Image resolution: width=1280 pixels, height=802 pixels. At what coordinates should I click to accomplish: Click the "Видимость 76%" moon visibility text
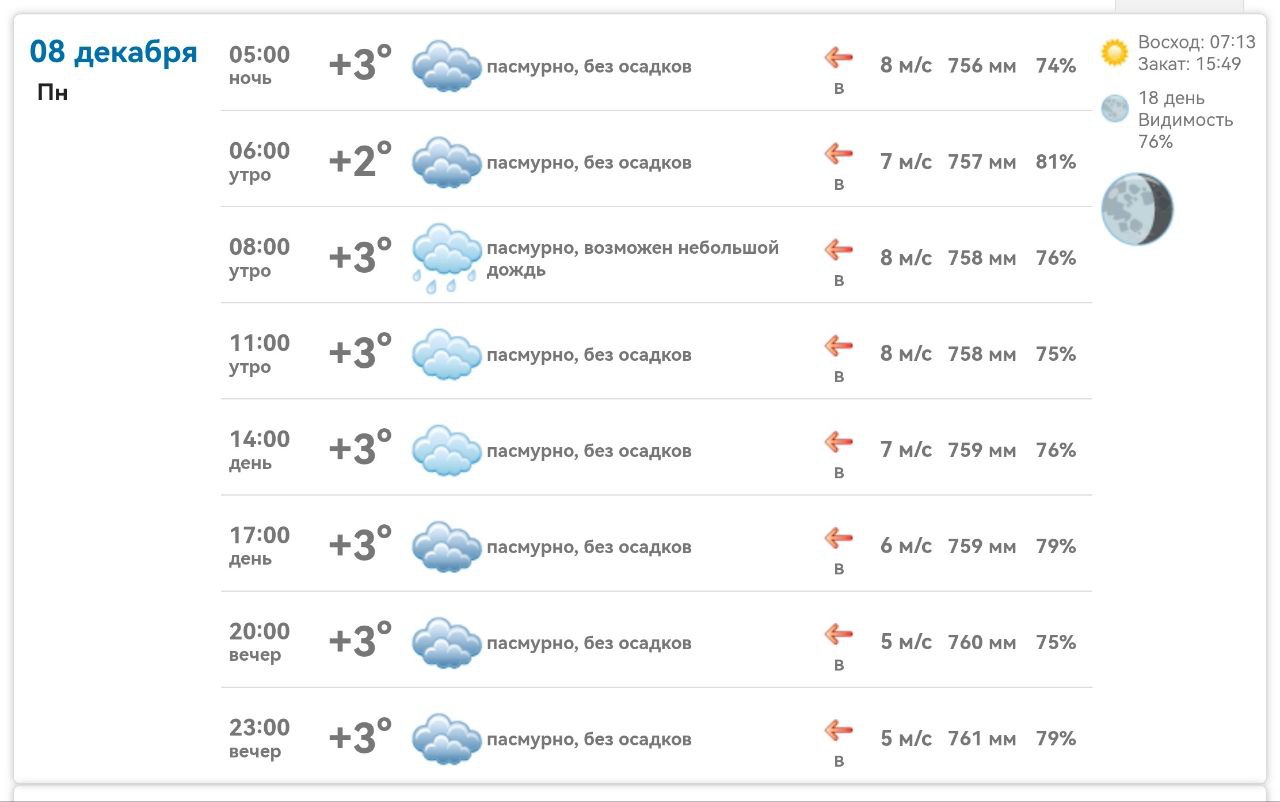coord(1185,131)
